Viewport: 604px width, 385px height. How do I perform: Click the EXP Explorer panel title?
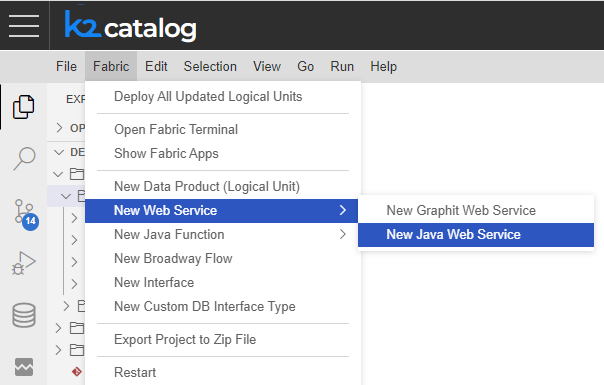(x=76, y=99)
